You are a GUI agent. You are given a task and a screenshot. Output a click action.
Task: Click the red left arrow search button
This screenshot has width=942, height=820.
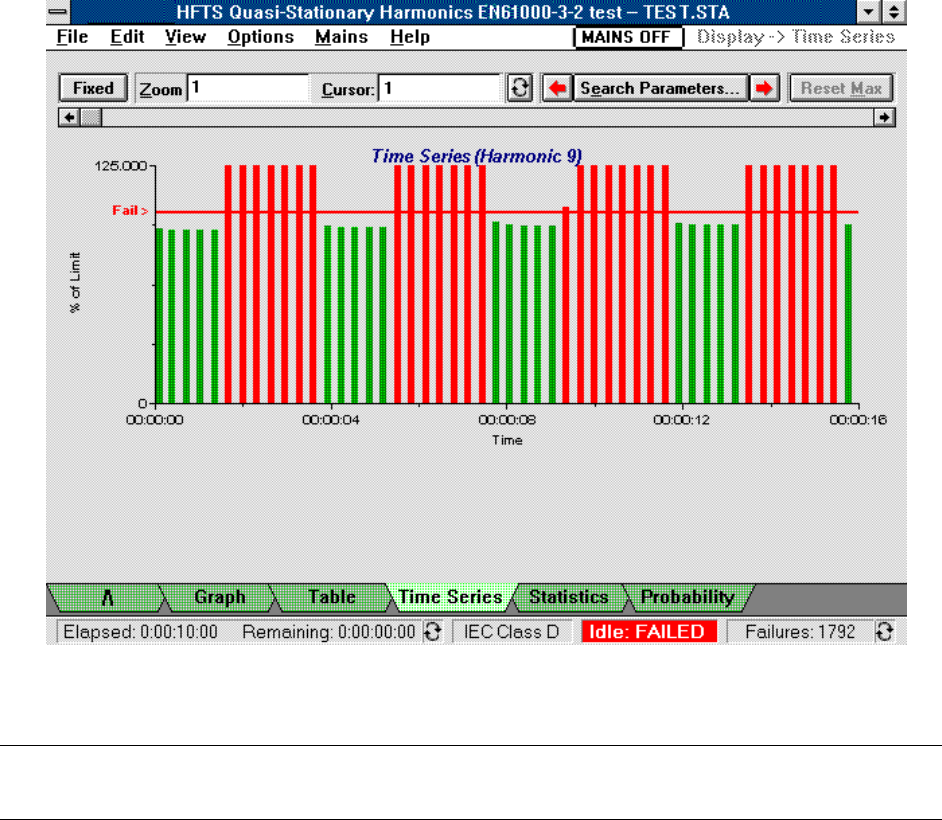(557, 88)
